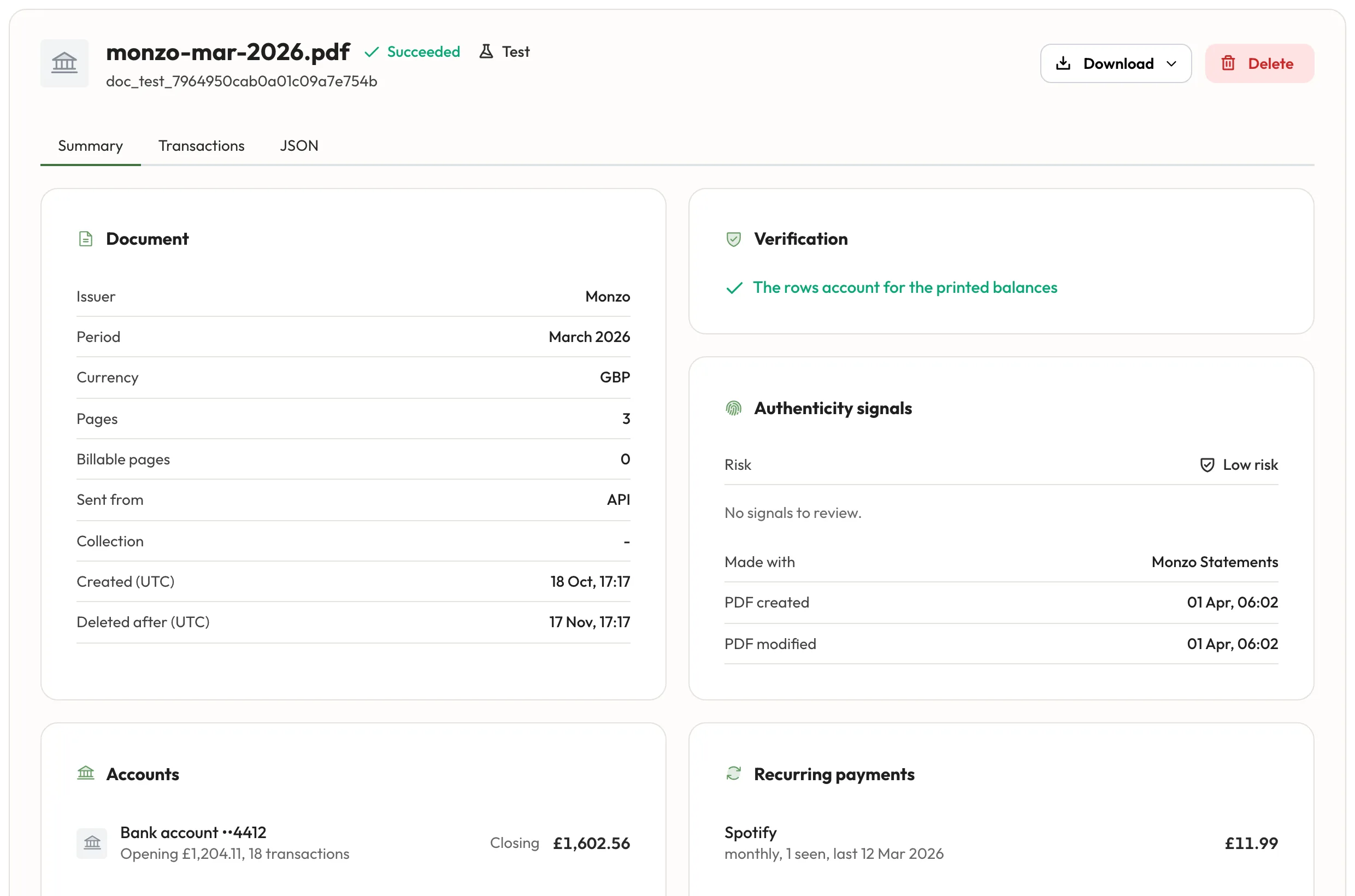Click the Verification shield icon
Viewport: 1355px width, 896px height.
pyautogui.click(x=733, y=239)
